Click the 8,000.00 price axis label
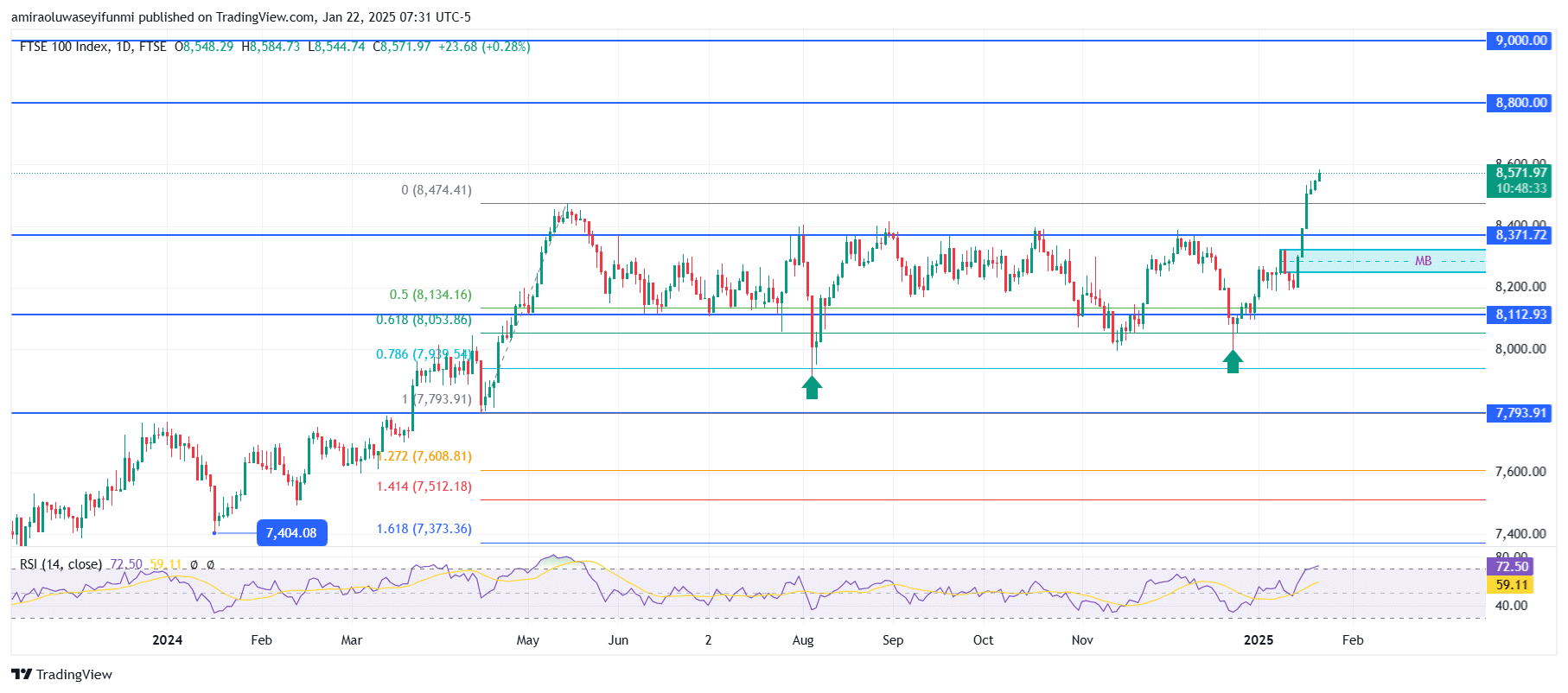Screen dimensions: 1568x693 (1520, 349)
